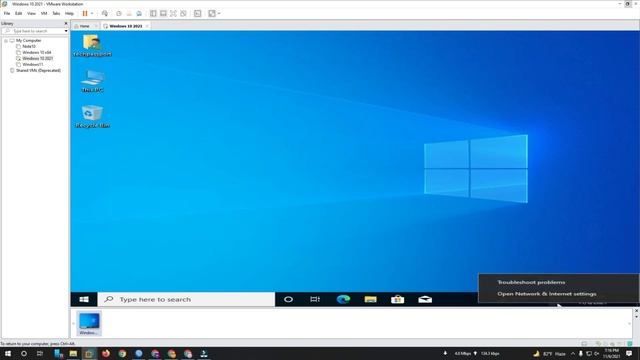Select the user folder desktop icon in guest
The height and width of the screenshot is (360, 640).
point(92,45)
